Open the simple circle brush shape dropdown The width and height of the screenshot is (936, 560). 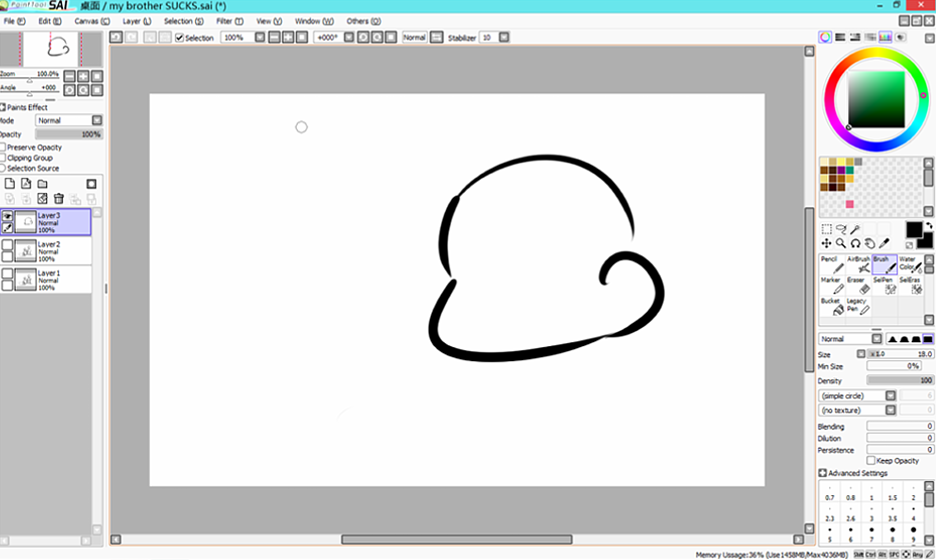pos(857,396)
